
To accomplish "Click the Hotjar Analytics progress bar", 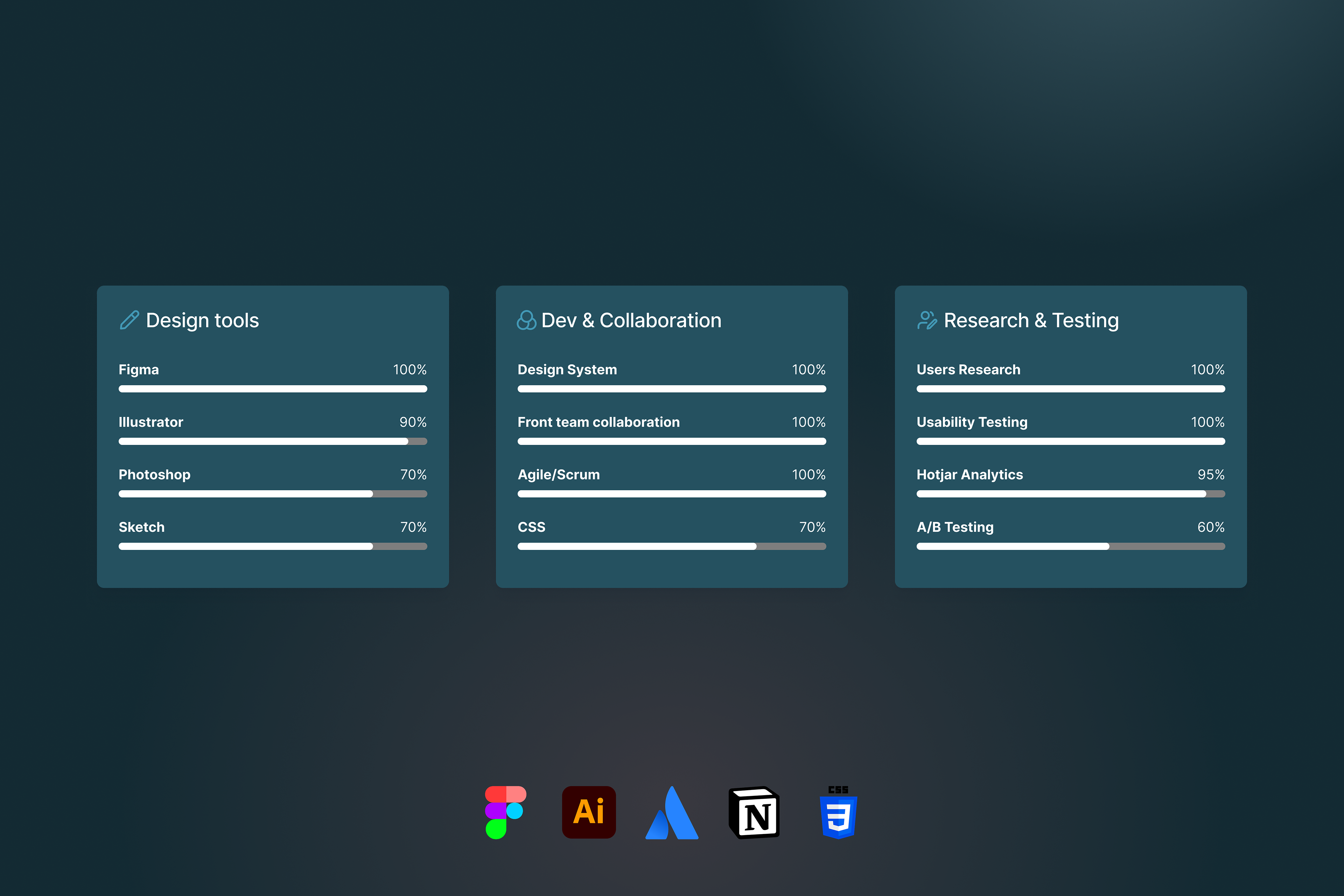I will 1070,494.
